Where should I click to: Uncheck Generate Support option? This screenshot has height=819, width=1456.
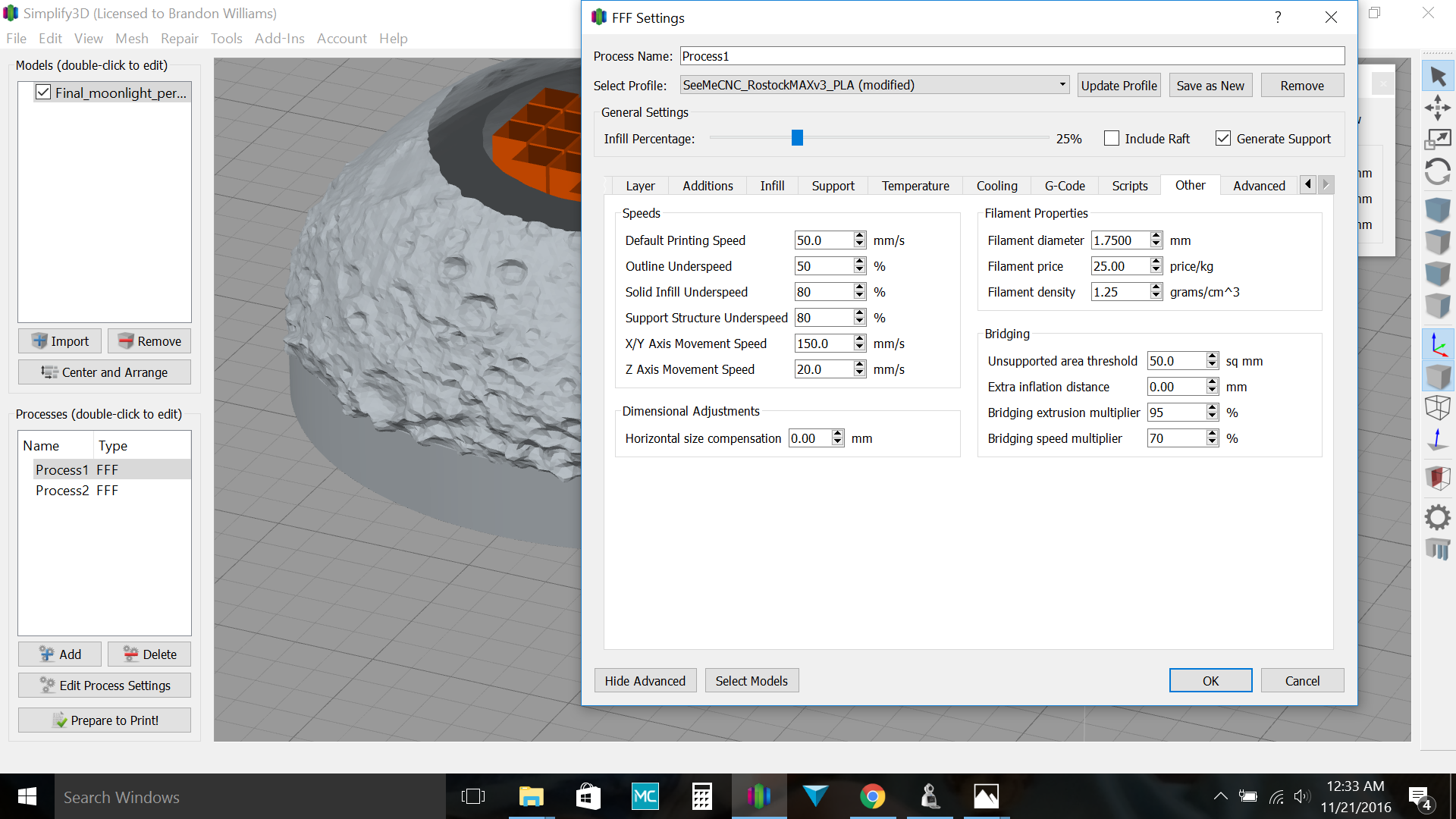(1223, 139)
